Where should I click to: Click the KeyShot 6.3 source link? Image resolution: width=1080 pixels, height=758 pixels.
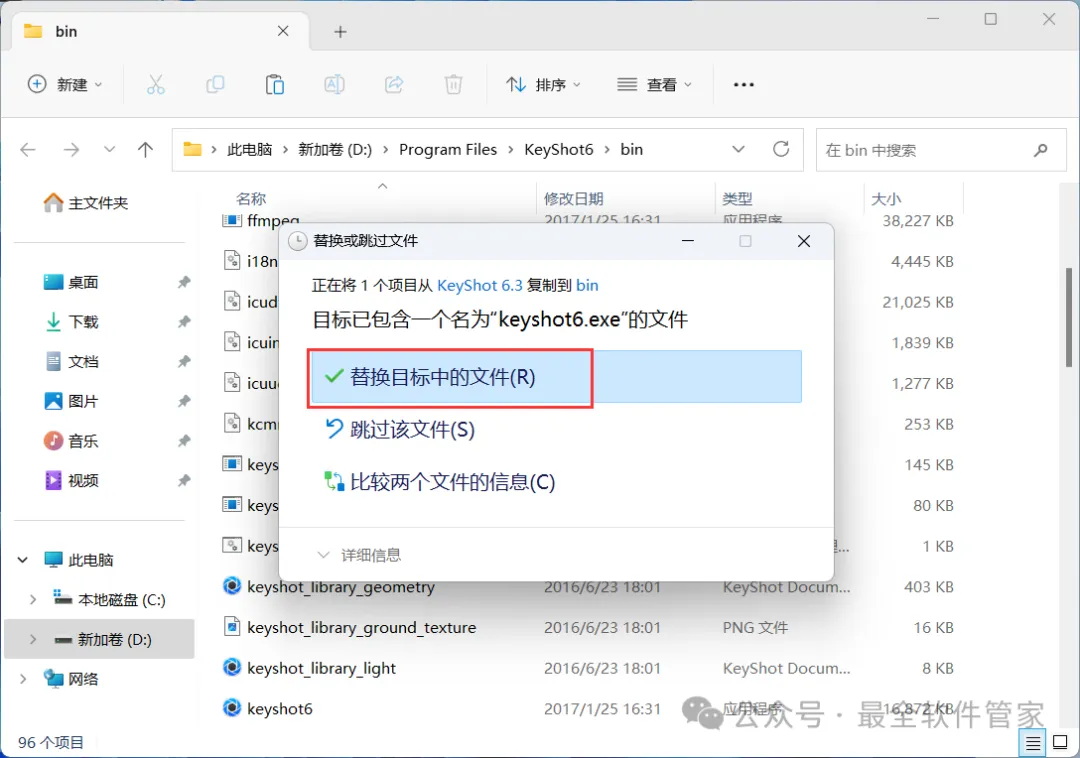(479, 285)
